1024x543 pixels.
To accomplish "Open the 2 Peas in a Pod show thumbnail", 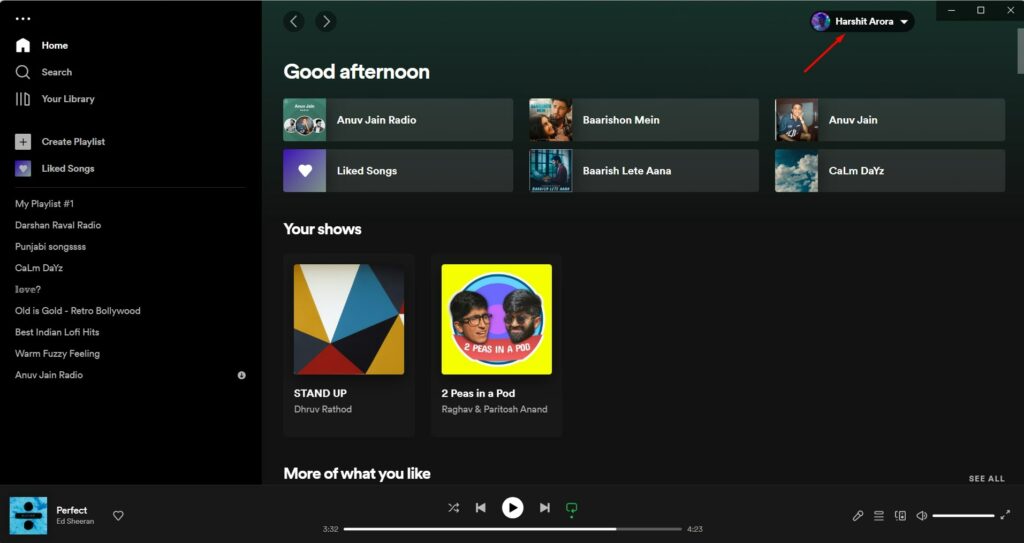I will pyautogui.click(x=496, y=319).
